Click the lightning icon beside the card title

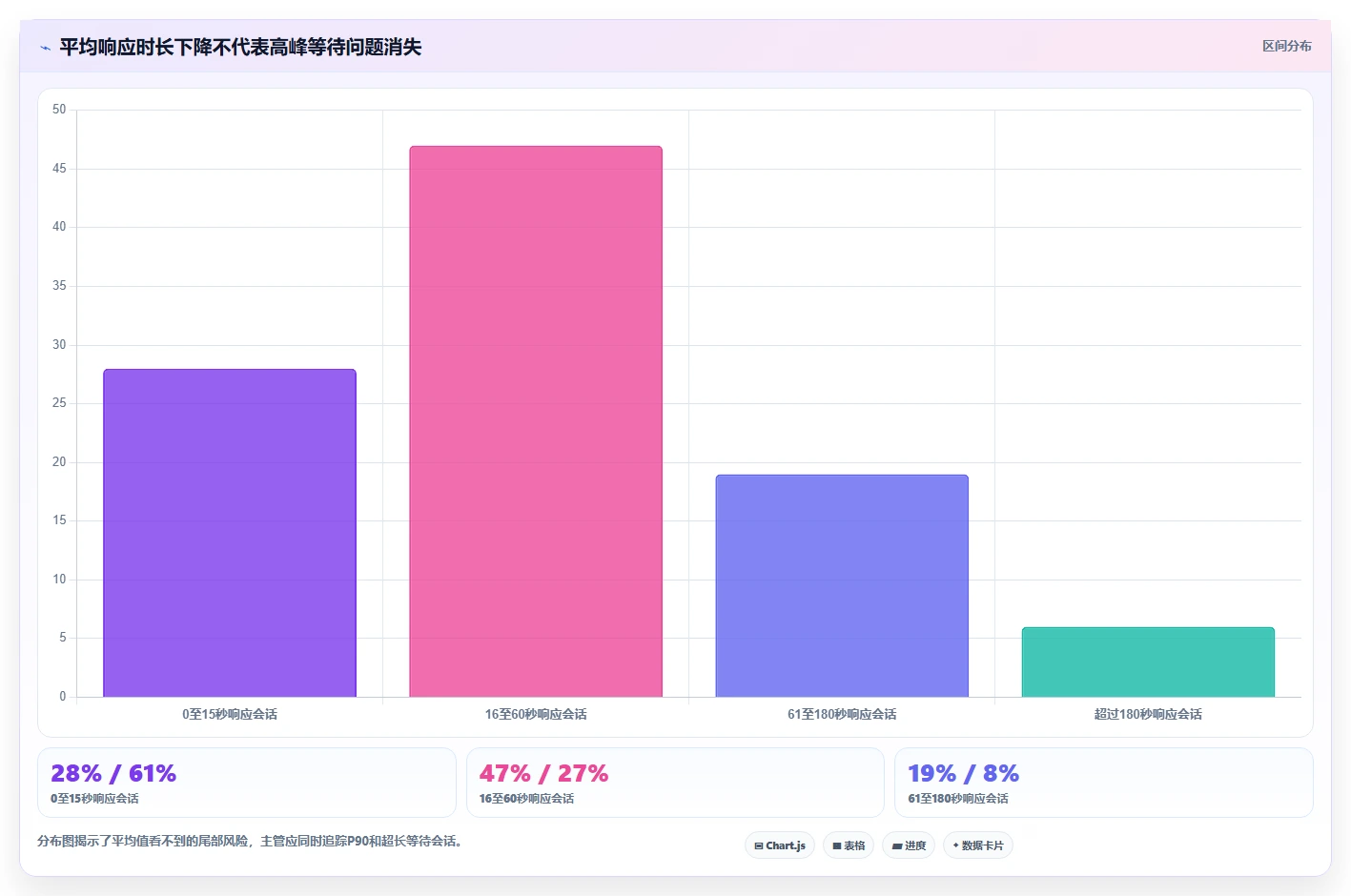click(x=45, y=48)
